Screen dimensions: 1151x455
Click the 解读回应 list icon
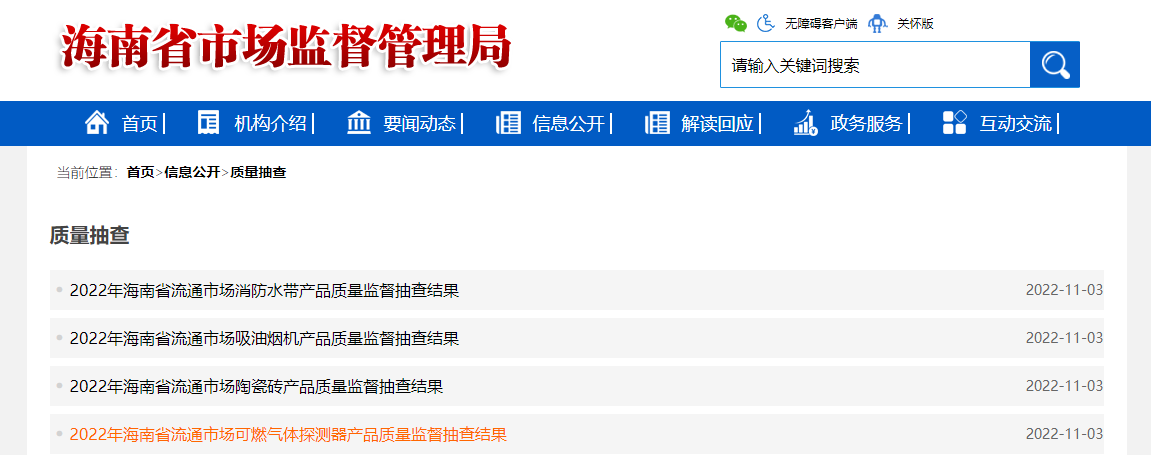[x=657, y=123]
